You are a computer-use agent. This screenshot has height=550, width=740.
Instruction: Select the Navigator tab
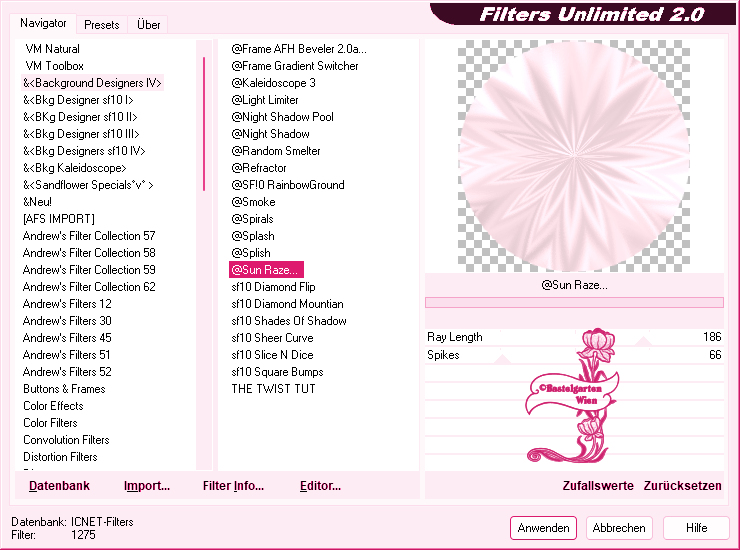(43, 23)
